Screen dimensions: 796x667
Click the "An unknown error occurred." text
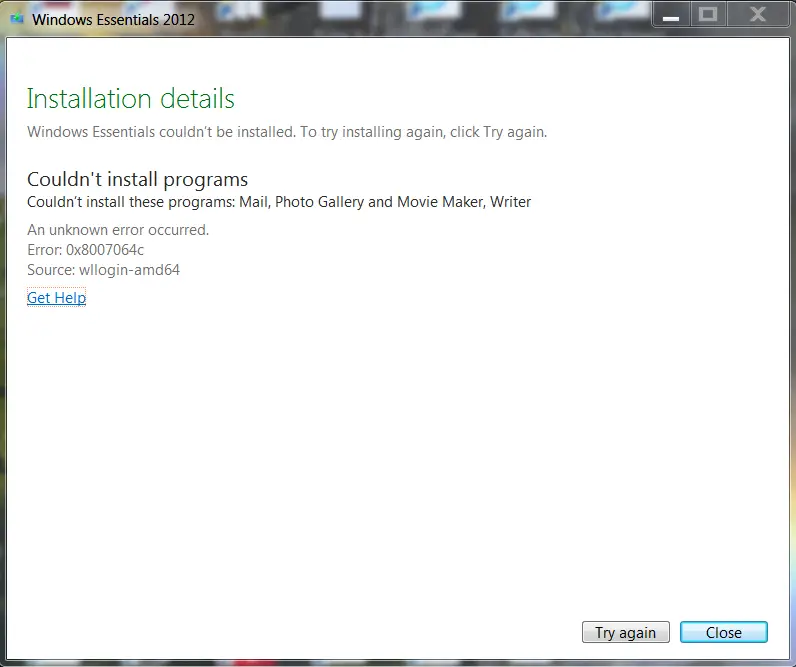click(118, 230)
